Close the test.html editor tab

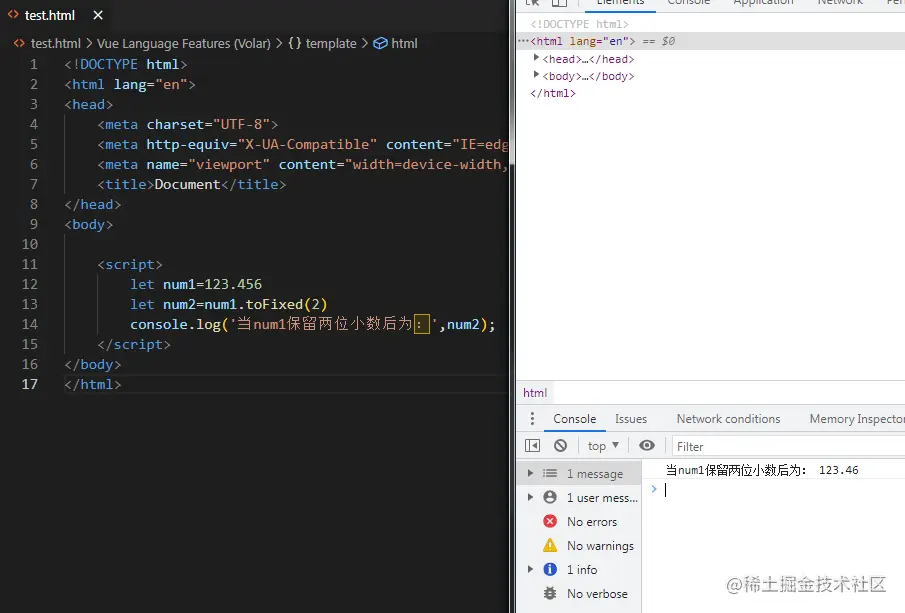(x=98, y=15)
